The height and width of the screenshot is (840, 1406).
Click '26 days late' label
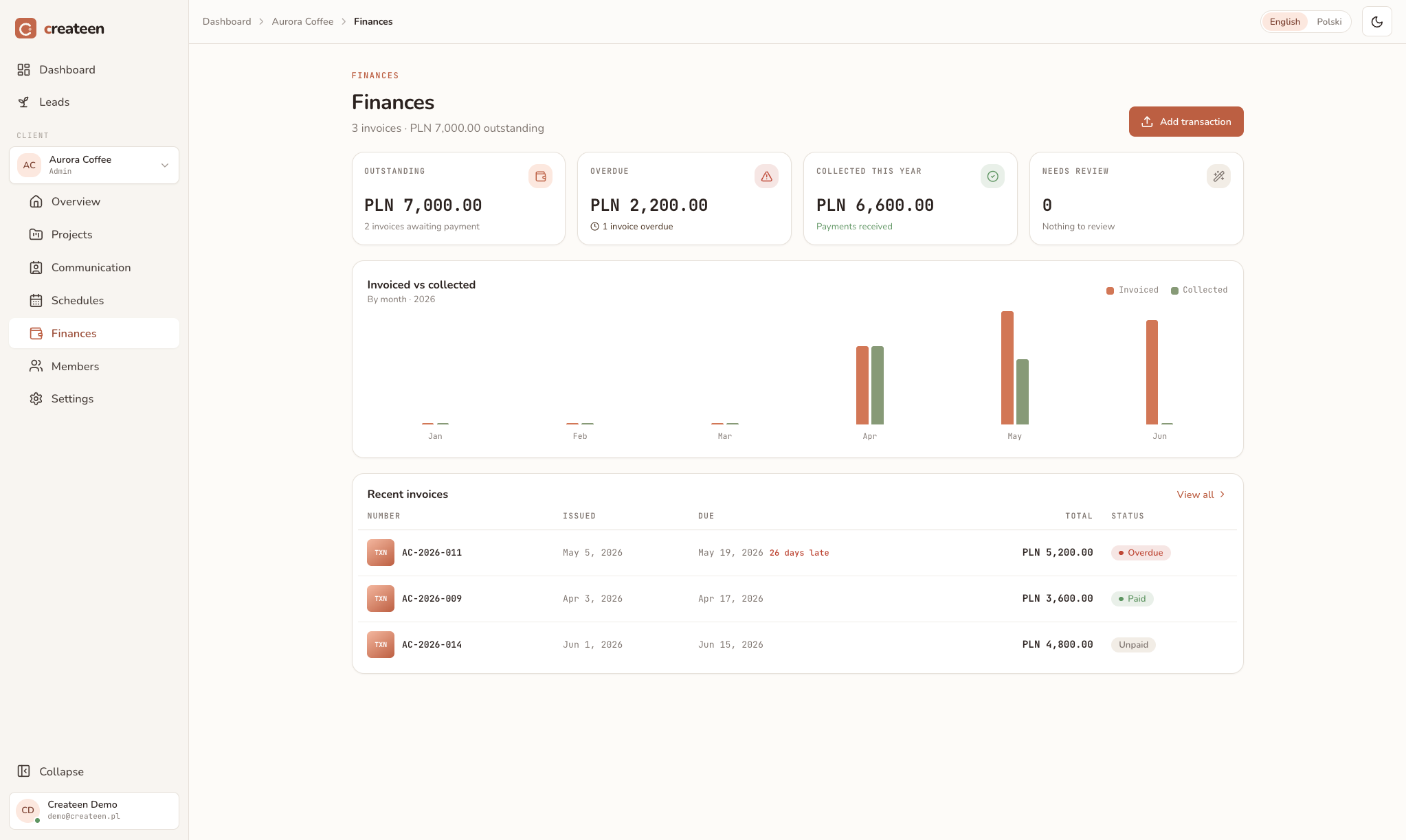[x=799, y=553]
